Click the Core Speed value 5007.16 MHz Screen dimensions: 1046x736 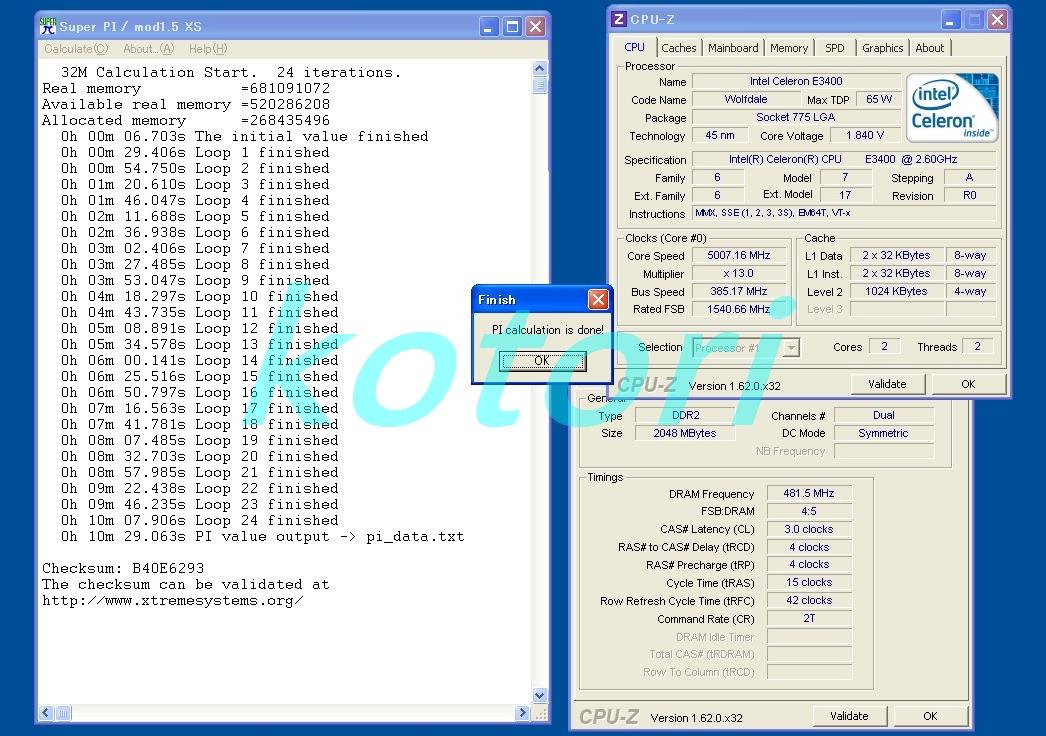(738, 256)
